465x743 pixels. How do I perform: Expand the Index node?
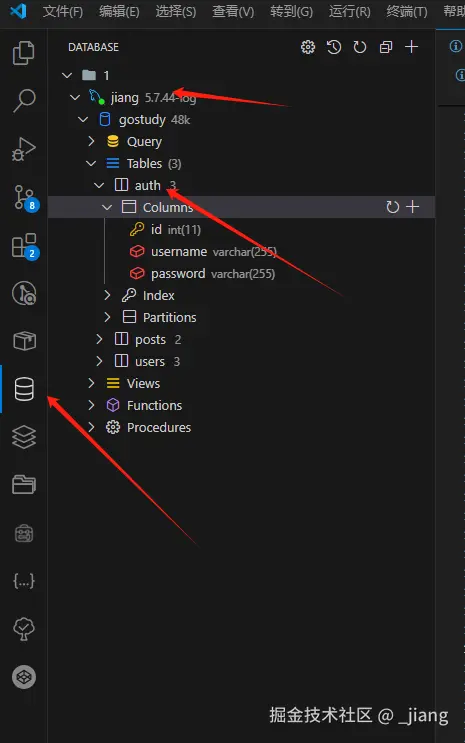coord(107,295)
